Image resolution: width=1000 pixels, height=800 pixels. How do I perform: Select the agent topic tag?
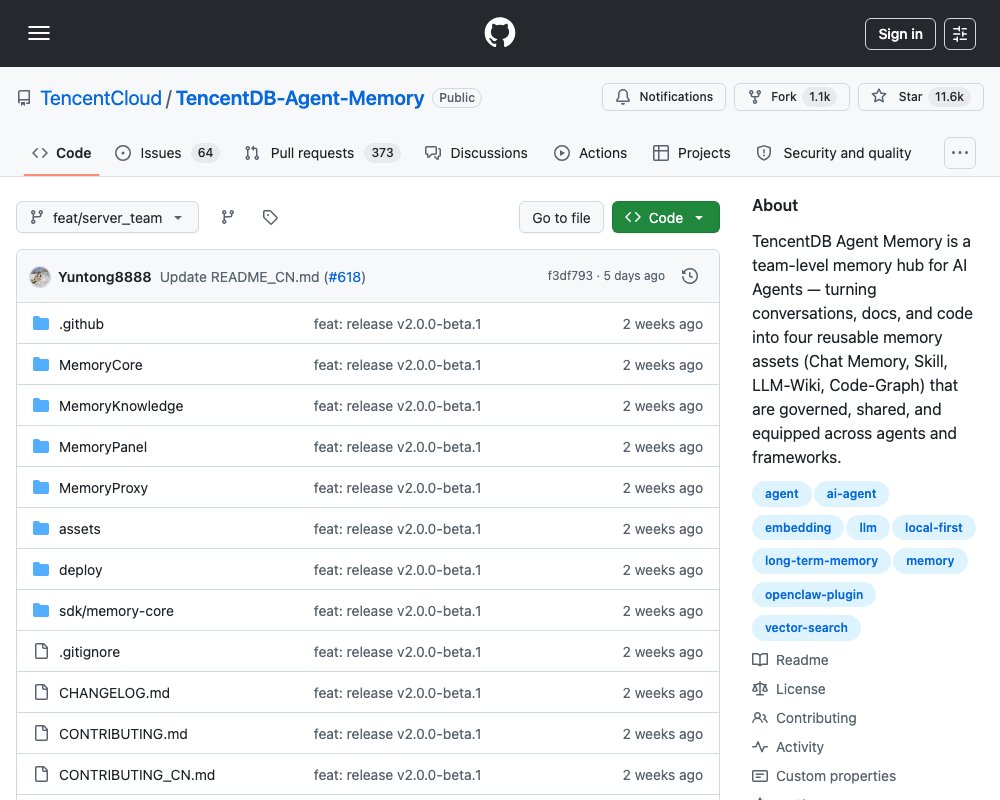tap(781, 494)
